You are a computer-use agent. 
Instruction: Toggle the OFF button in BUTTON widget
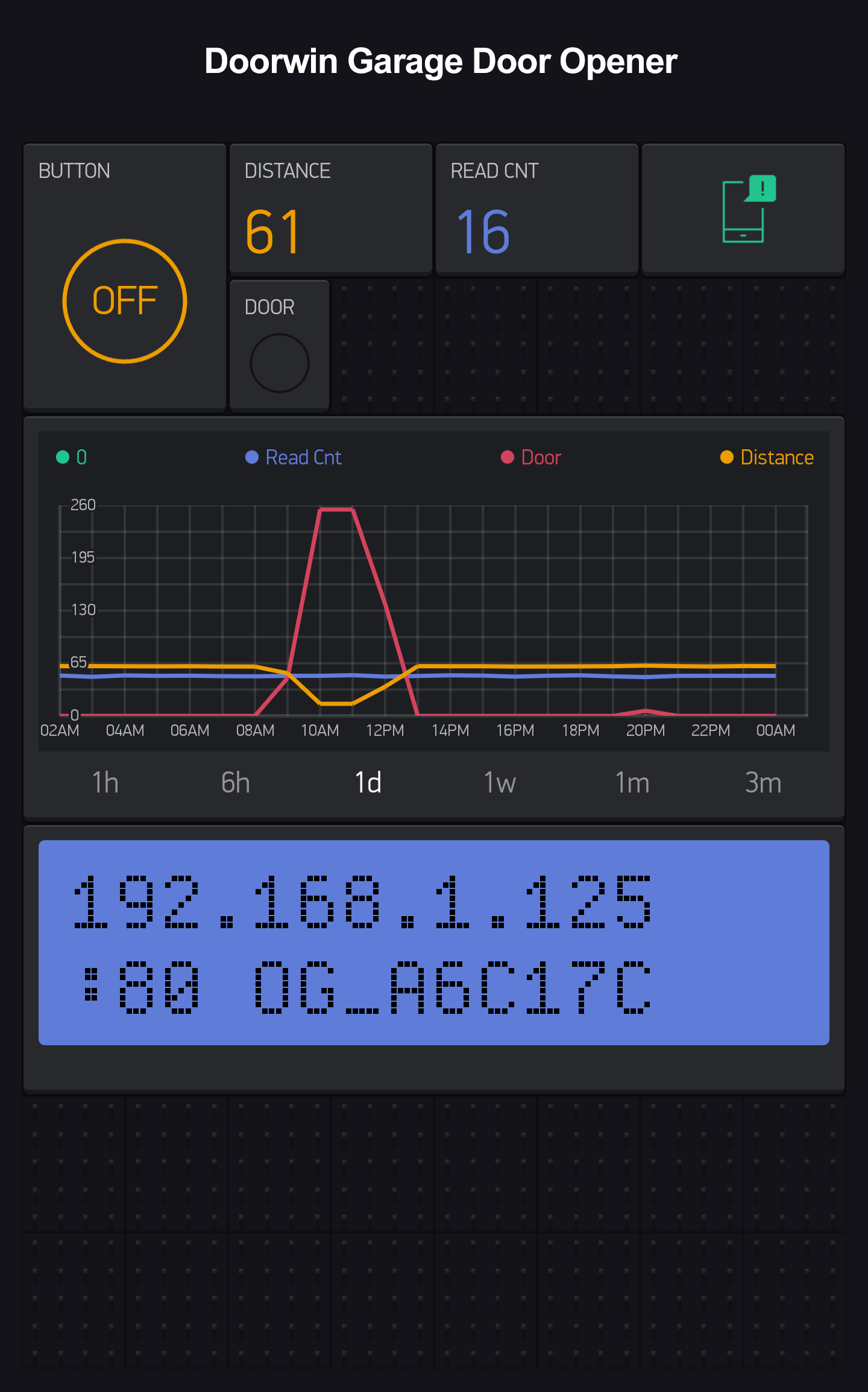125,301
